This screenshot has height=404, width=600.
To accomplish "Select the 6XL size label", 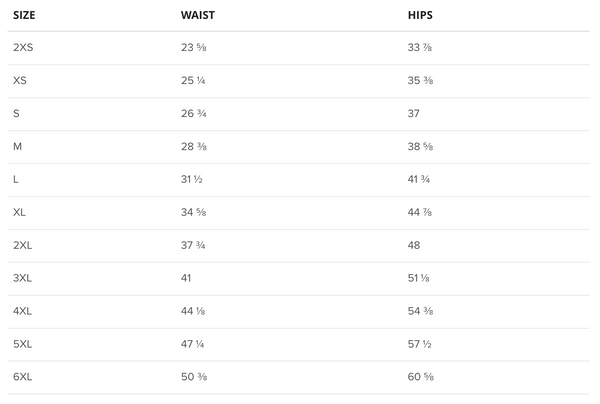I will [23, 377].
